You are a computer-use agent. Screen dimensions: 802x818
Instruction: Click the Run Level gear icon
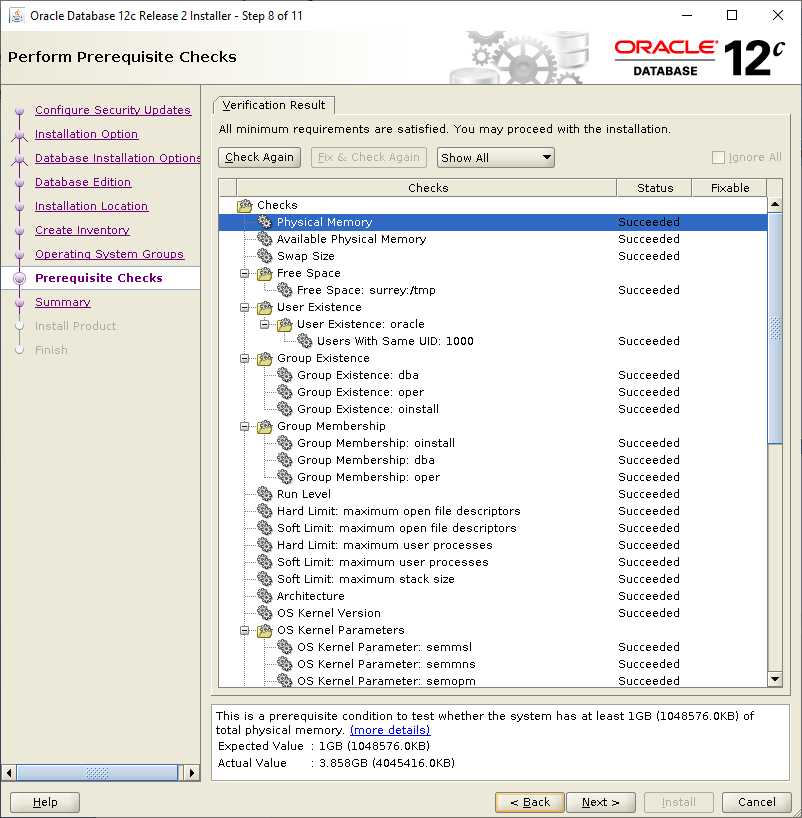[265, 494]
